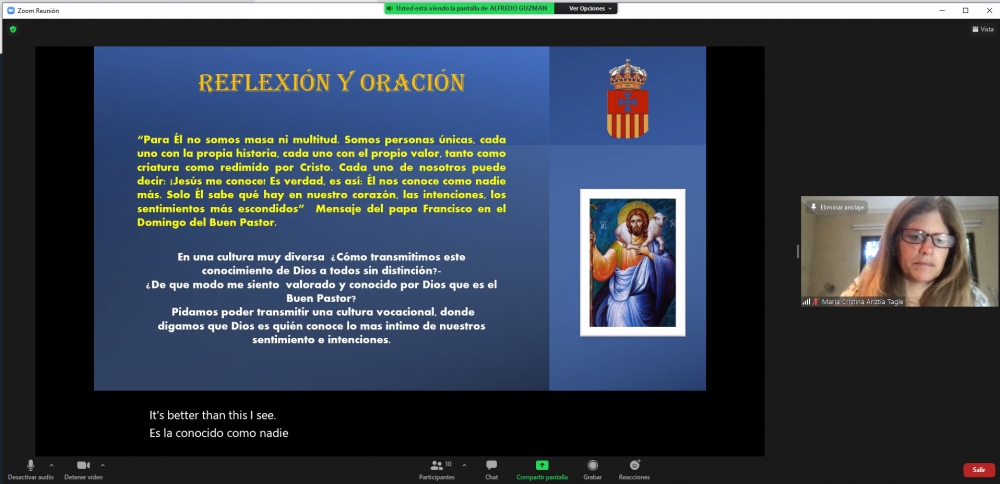This screenshot has width=1000, height=484.
Task: Open the Ver Opciones dropdown
Action: (x=591, y=8)
